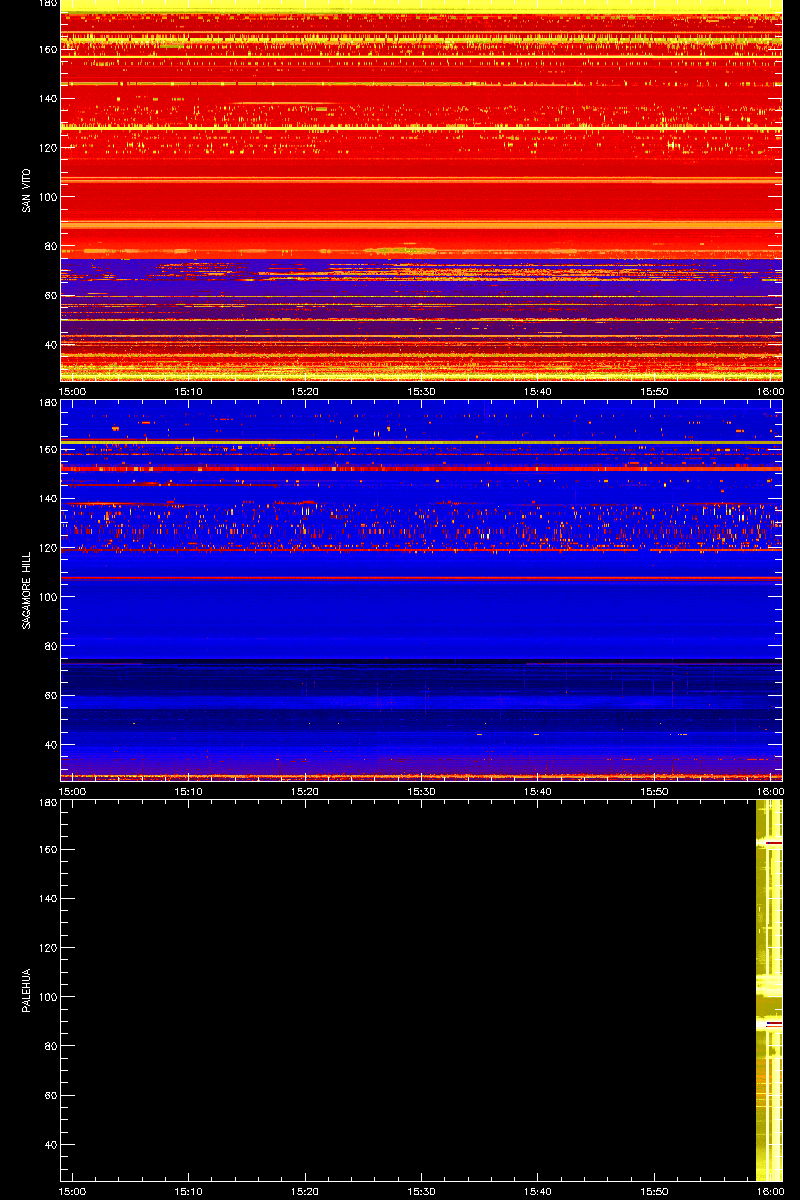Choose 80 frequency tick on Palehua axis

50,1046
